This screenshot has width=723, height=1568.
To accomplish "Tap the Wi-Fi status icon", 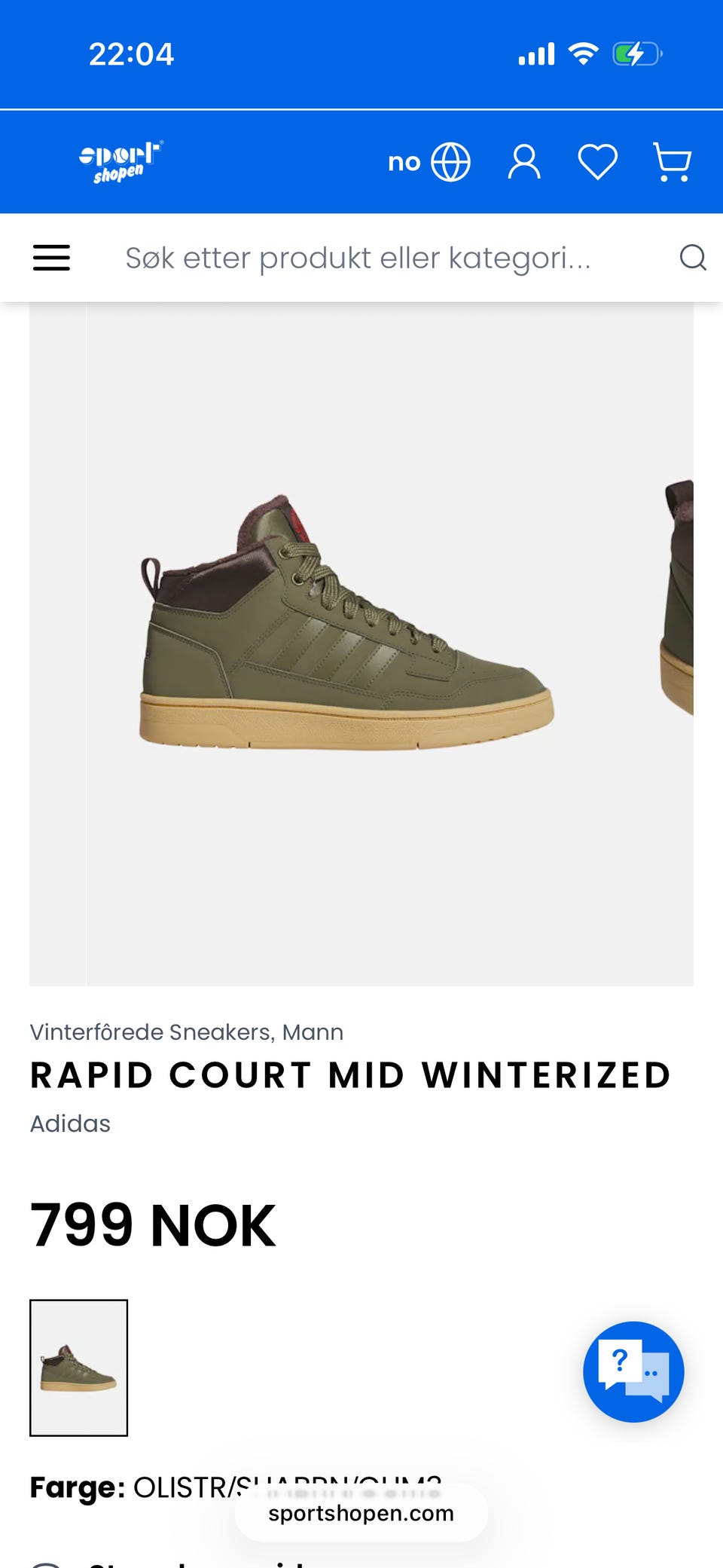I will pyautogui.click(x=583, y=54).
